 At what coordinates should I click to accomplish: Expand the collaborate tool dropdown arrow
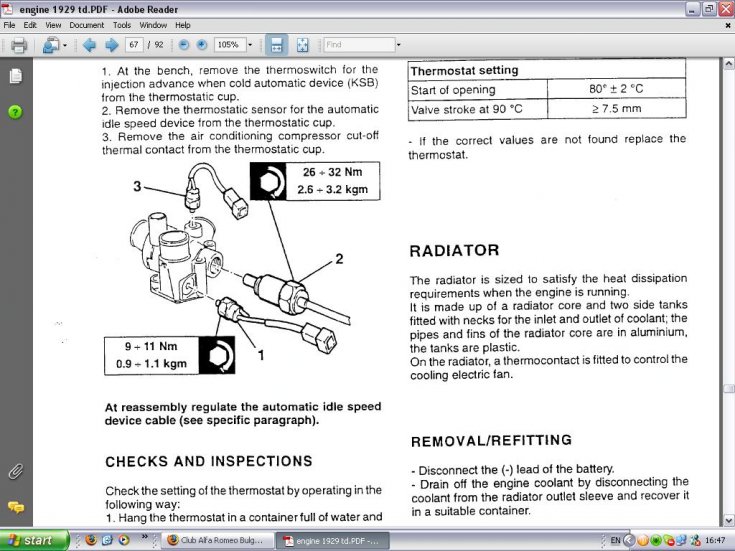[x=65, y=45]
